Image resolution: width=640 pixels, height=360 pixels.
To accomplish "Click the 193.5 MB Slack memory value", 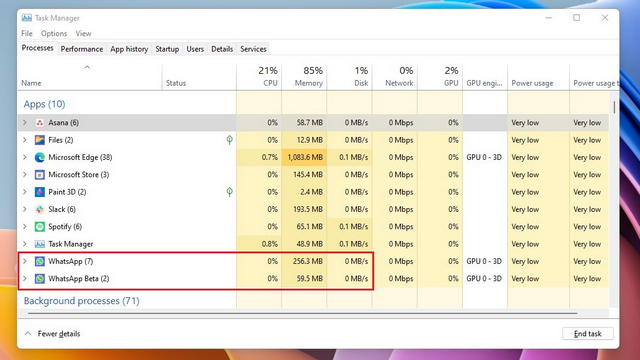I will 308,209.
